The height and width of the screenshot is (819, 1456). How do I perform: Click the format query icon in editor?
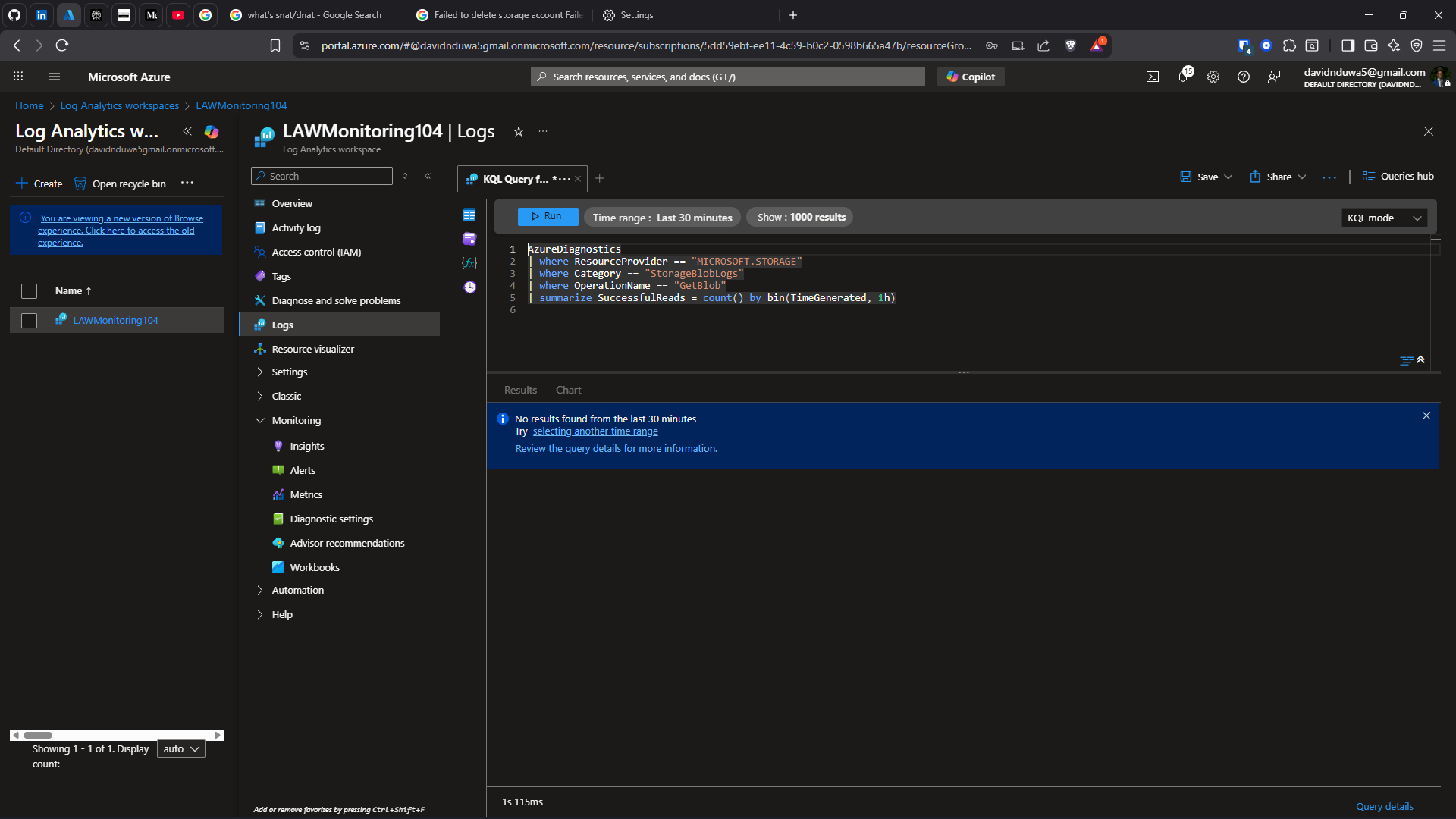click(x=1407, y=360)
